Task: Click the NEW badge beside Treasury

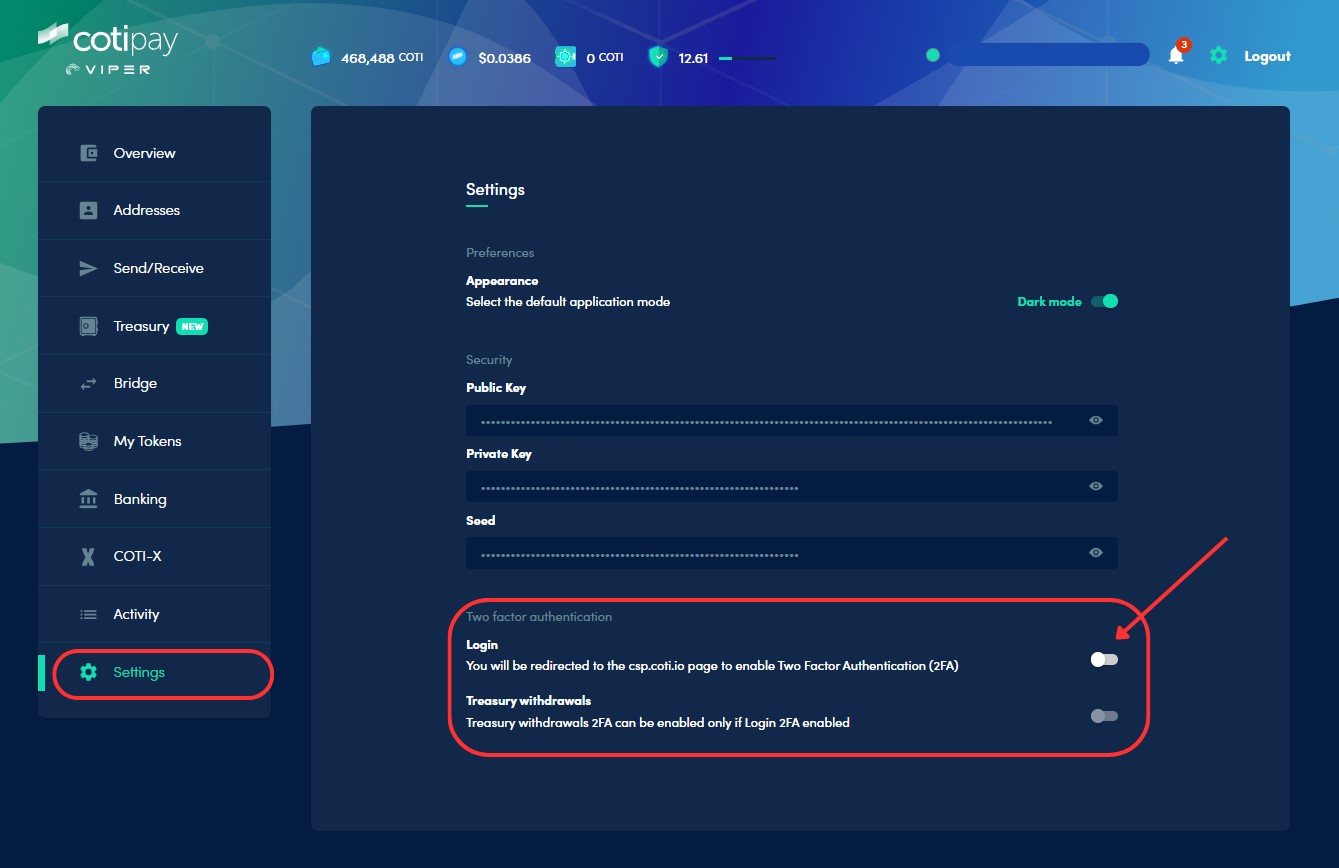Action: [192, 326]
